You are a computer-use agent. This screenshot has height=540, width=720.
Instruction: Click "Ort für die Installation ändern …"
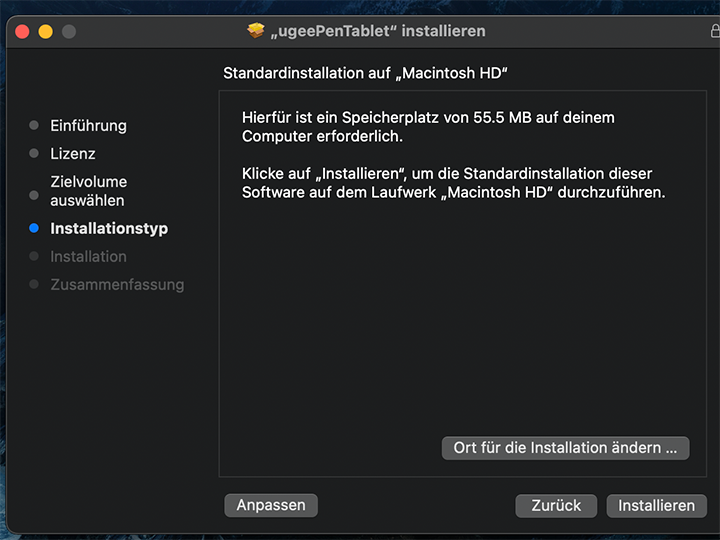coord(565,448)
